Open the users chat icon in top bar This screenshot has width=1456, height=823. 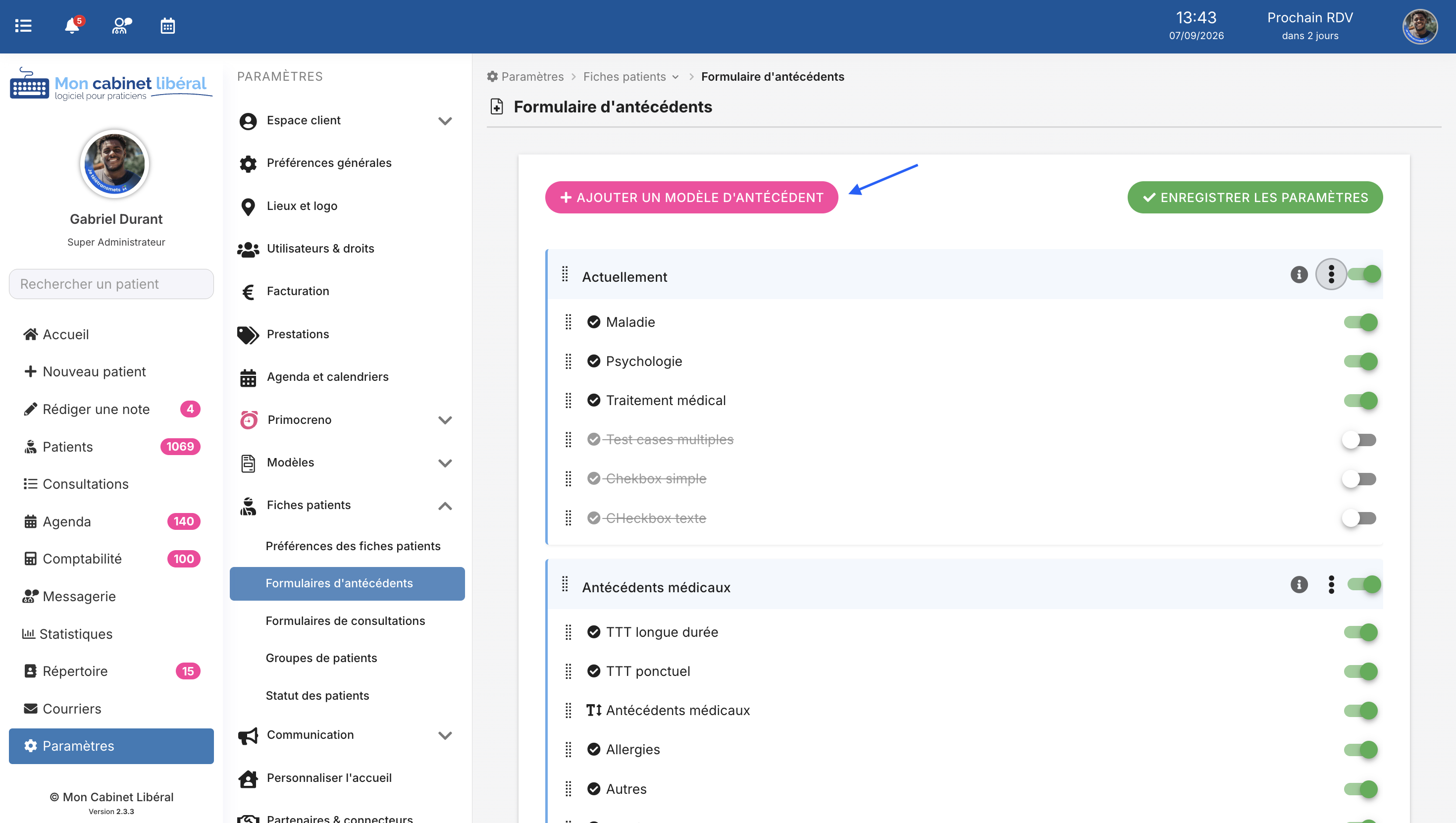(121, 26)
